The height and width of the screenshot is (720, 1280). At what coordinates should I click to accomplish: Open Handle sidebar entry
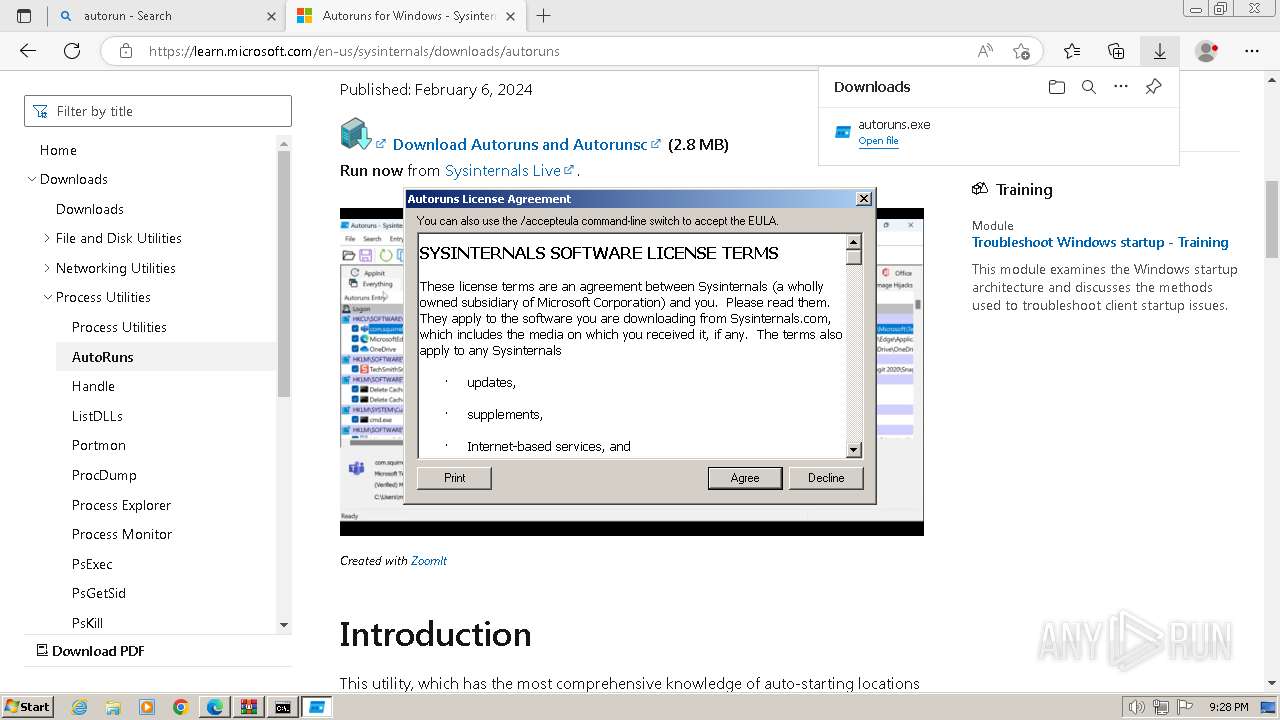coord(93,386)
